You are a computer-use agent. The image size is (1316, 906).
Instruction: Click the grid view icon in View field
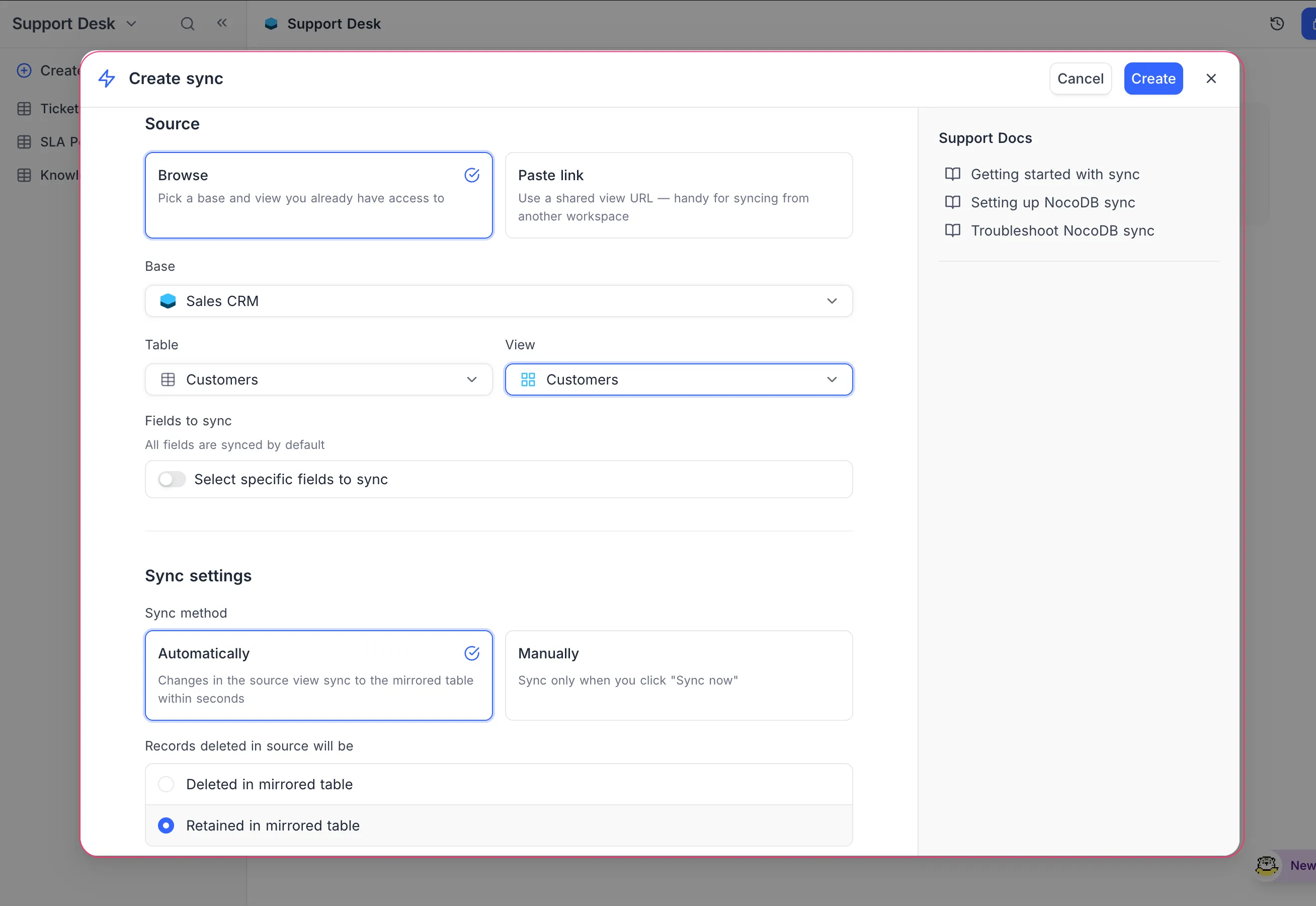(x=528, y=379)
